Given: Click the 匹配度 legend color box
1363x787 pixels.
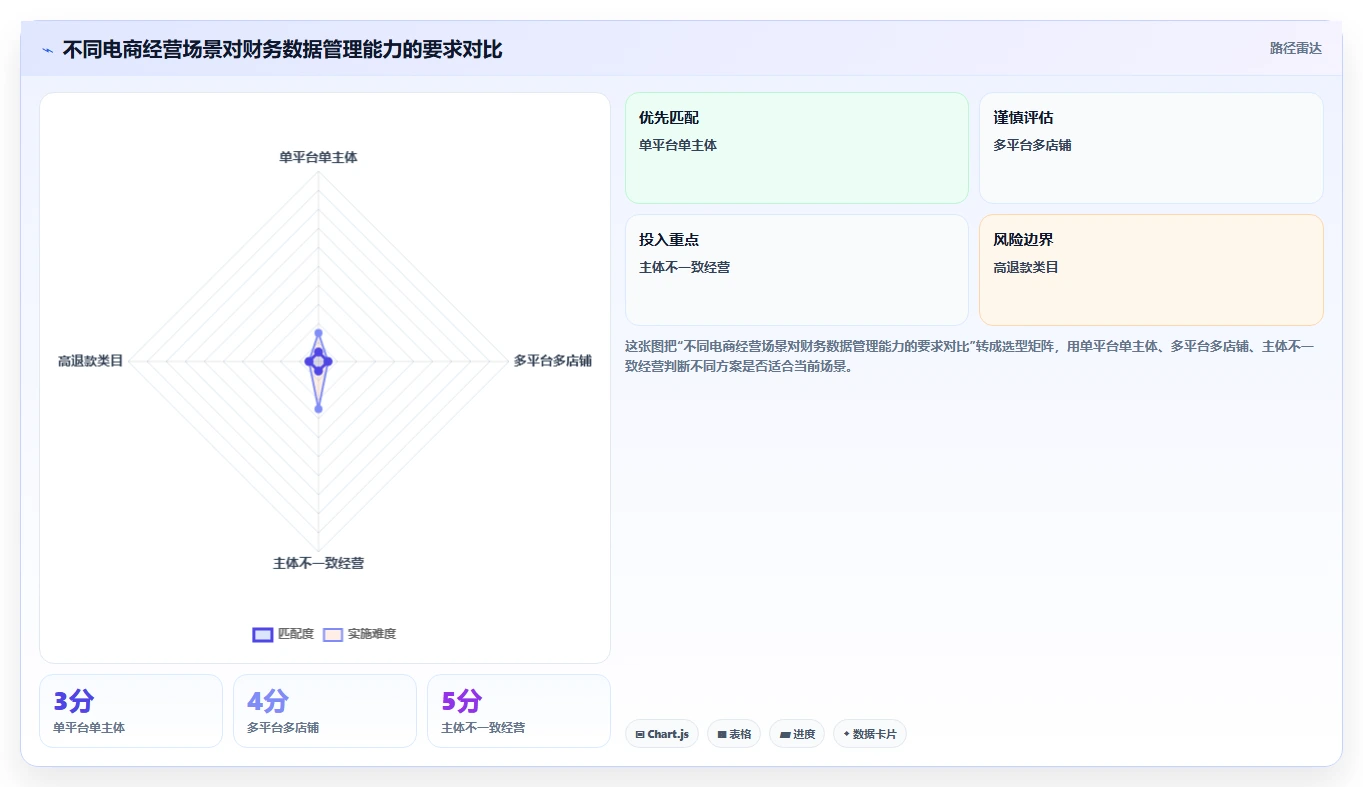Looking at the screenshot, I should pos(263,634).
